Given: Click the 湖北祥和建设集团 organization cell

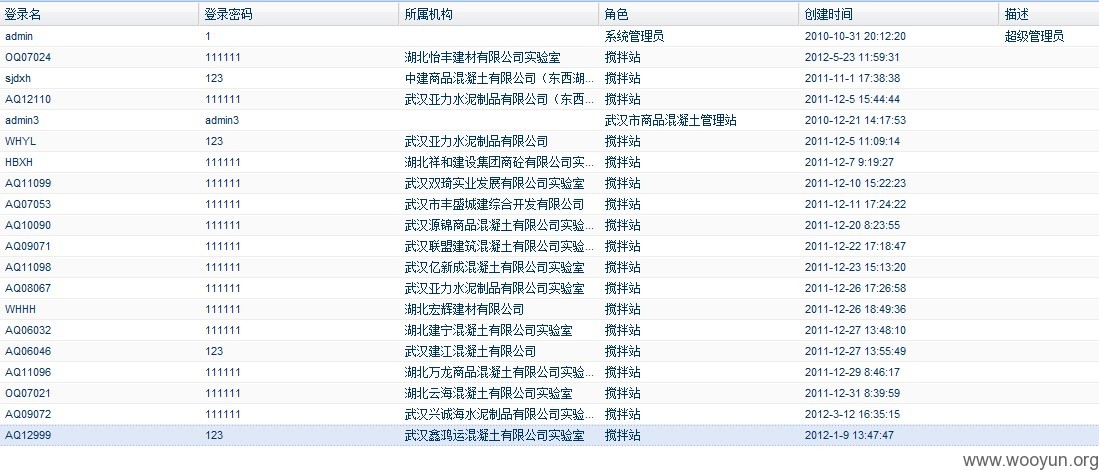Looking at the screenshot, I should pos(500,163).
